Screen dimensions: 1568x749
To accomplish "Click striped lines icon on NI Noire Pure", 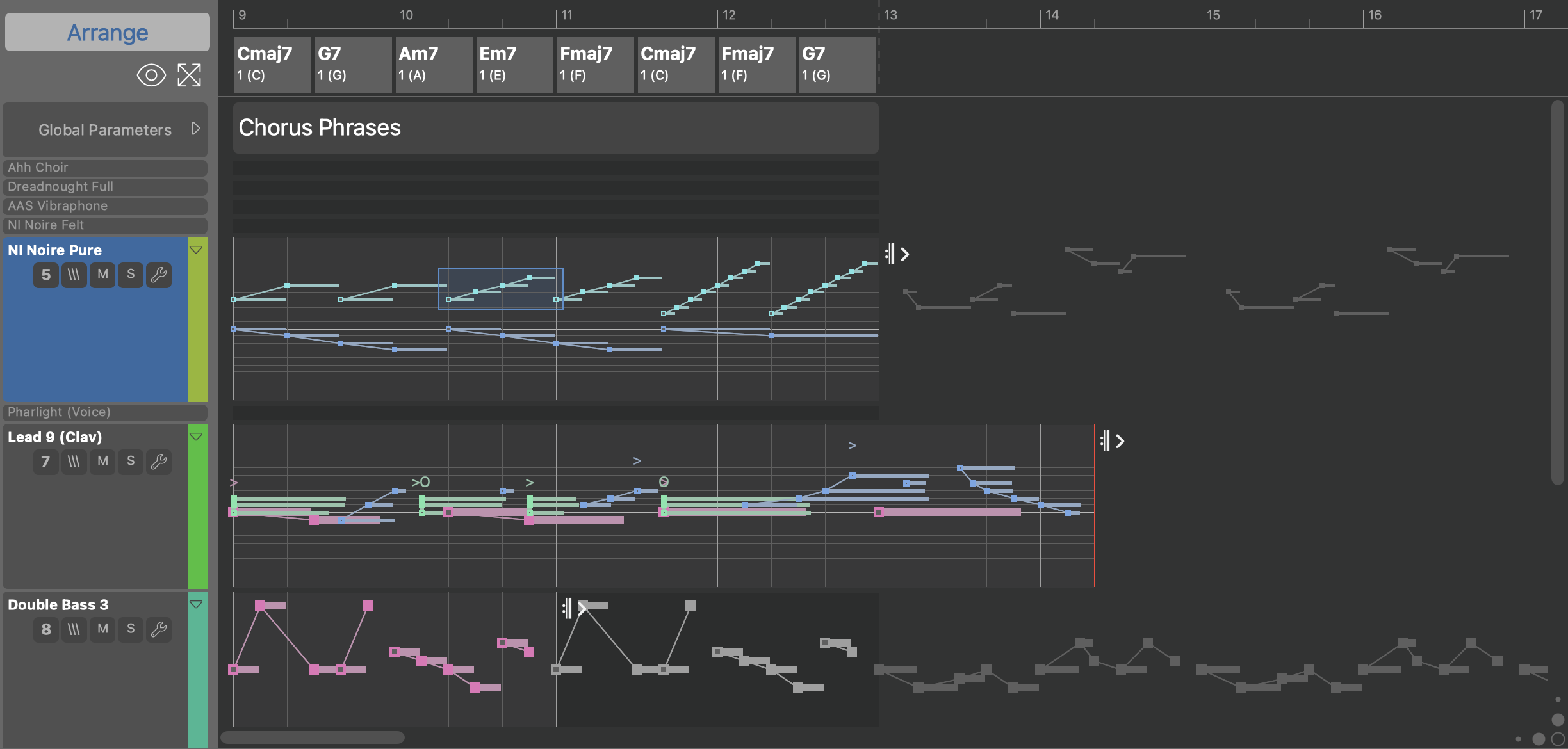I will point(74,275).
